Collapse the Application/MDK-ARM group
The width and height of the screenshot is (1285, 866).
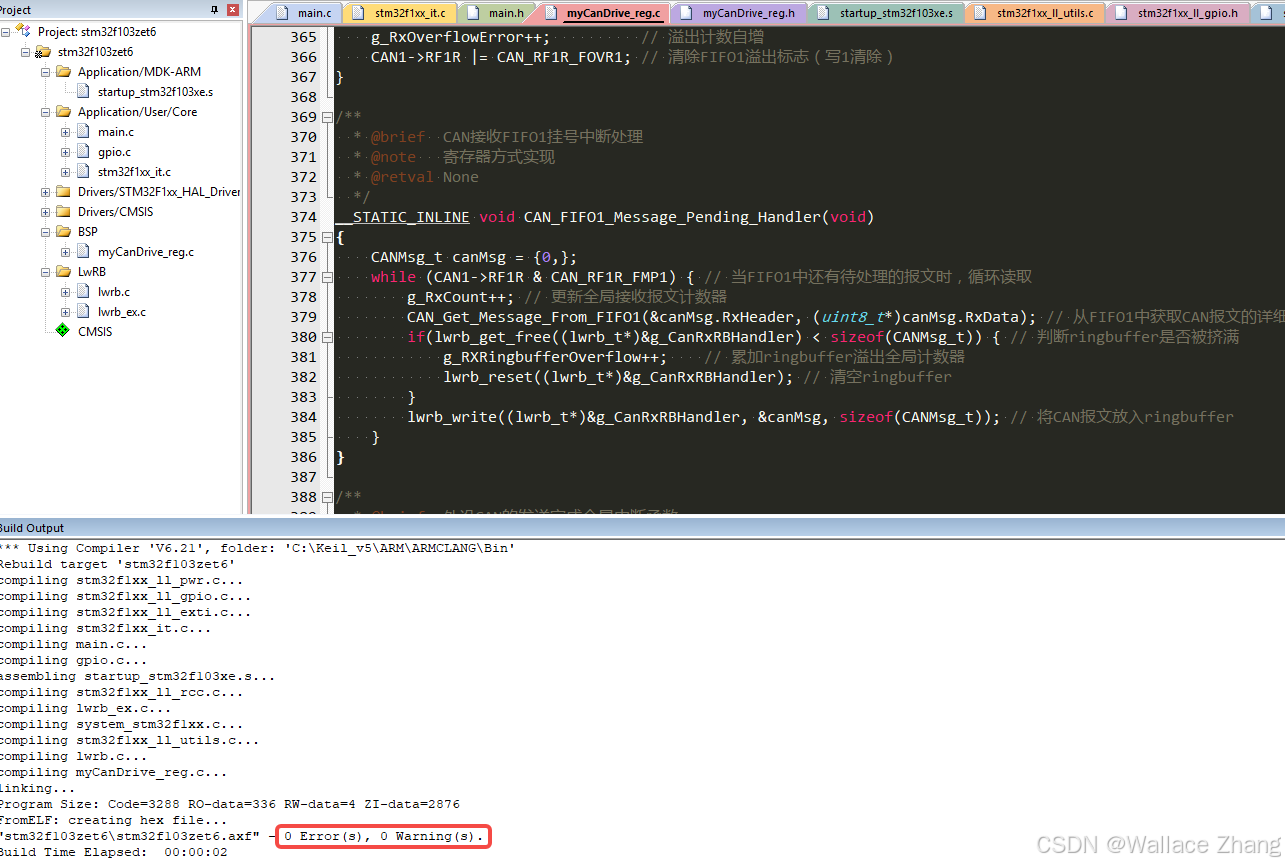click(x=46, y=72)
